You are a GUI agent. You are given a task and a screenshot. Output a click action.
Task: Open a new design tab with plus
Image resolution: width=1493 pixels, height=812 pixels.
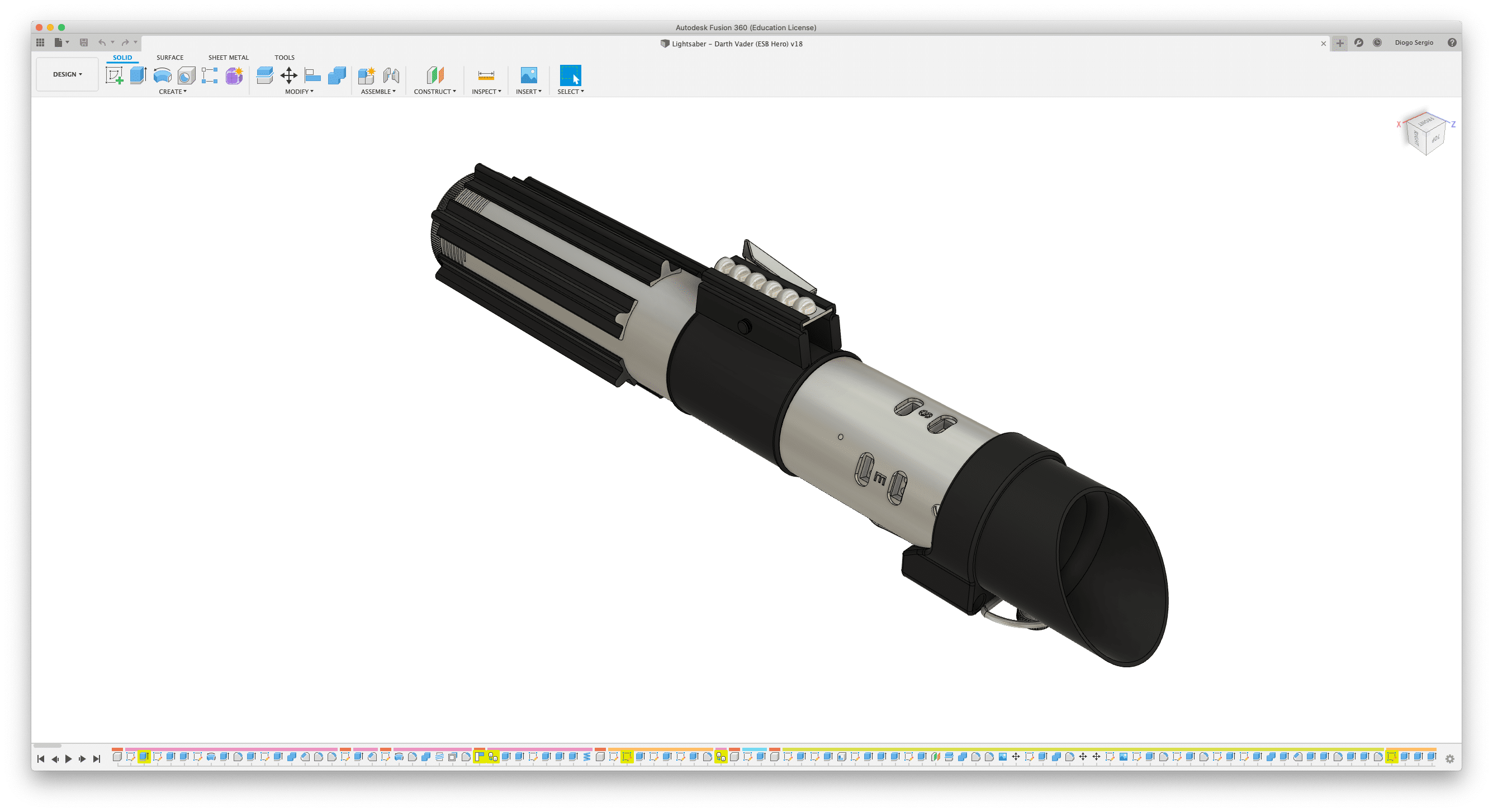[x=1339, y=43]
